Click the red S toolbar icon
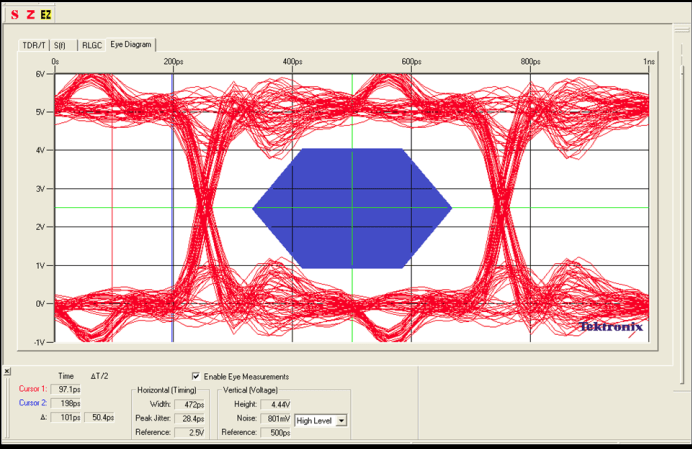692x449 pixels. click(14, 14)
